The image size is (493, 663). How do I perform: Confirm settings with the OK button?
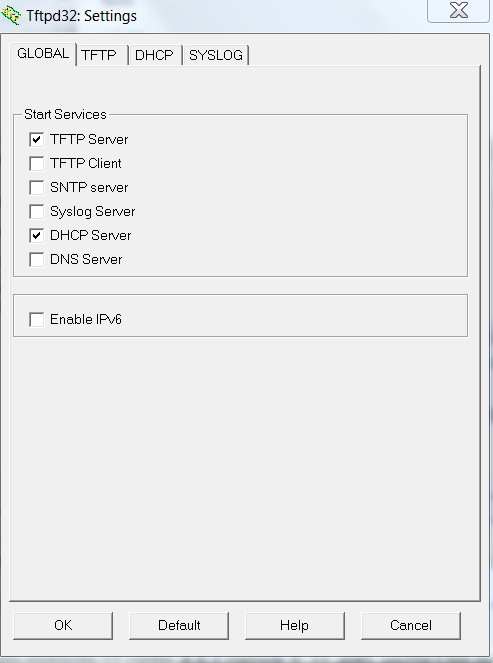tap(63, 625)
